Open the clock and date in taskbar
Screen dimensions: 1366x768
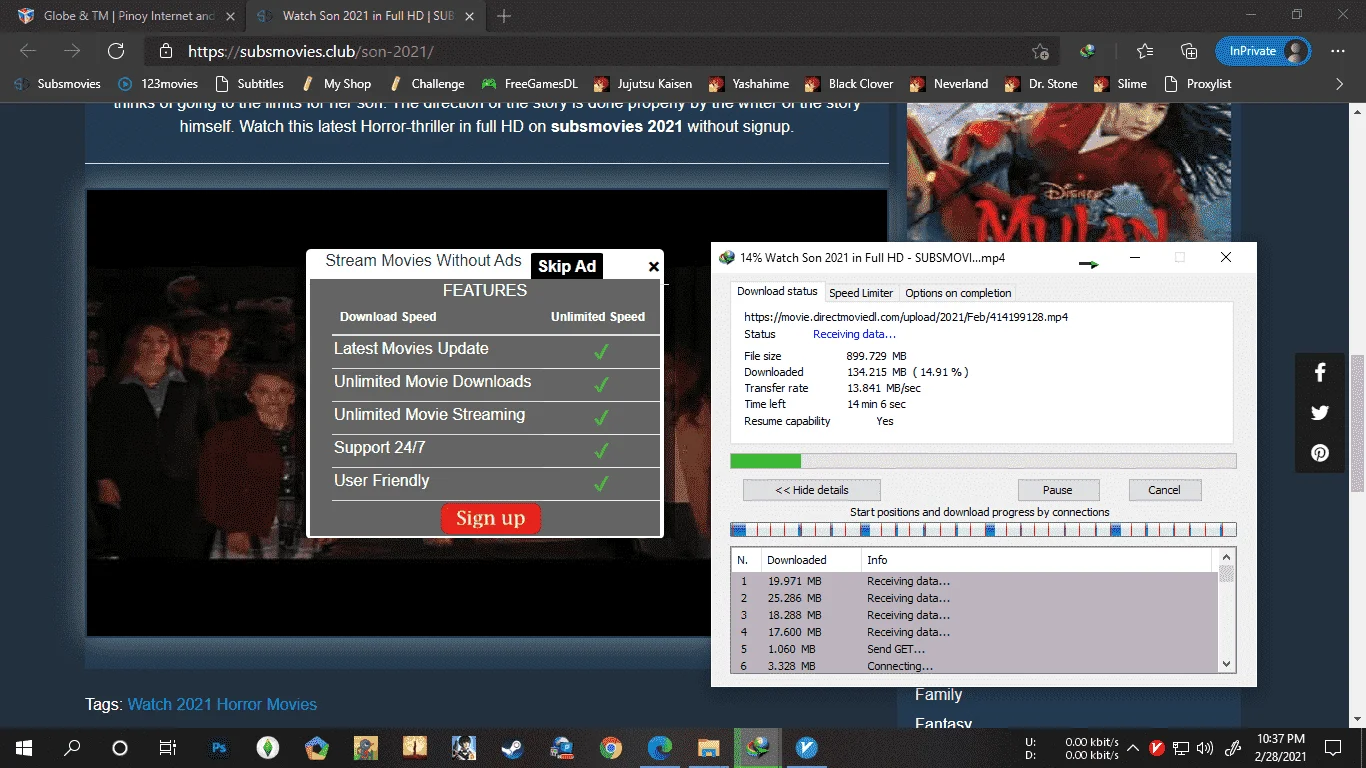pos(1282,747)
